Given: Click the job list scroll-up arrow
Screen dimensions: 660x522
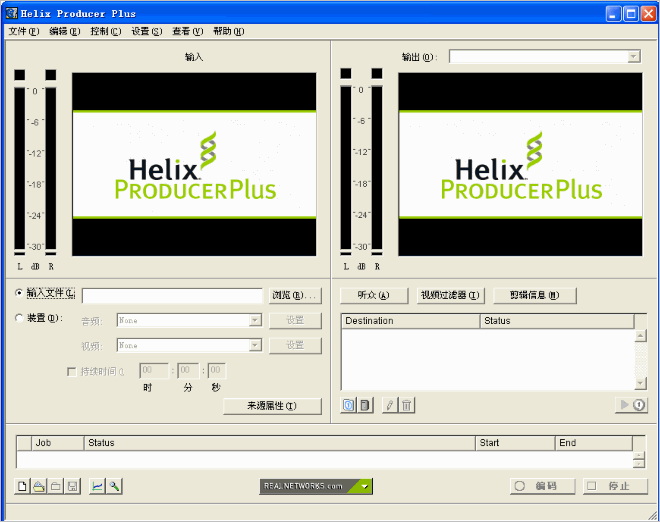Looking at the screenshot, I should (x=639, y=455).
